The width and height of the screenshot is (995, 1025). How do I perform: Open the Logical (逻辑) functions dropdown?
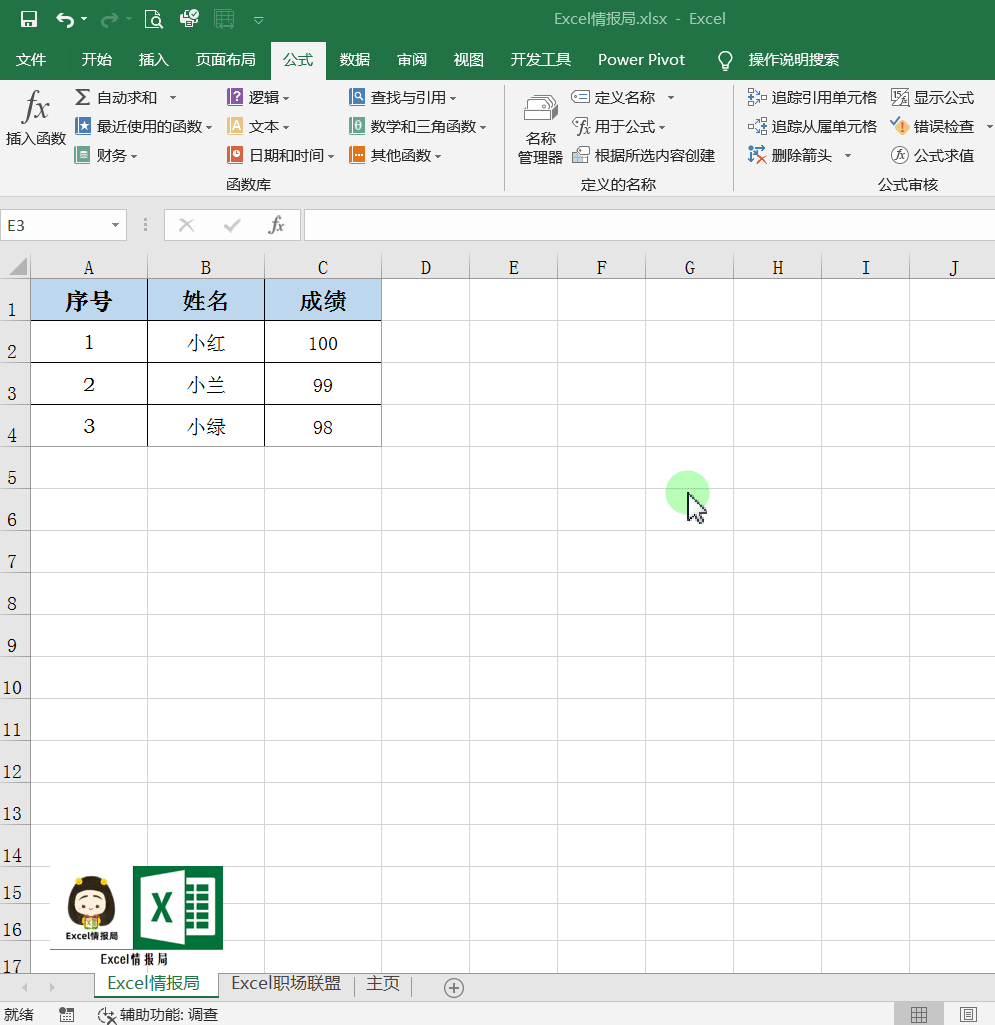coord(259,97)
